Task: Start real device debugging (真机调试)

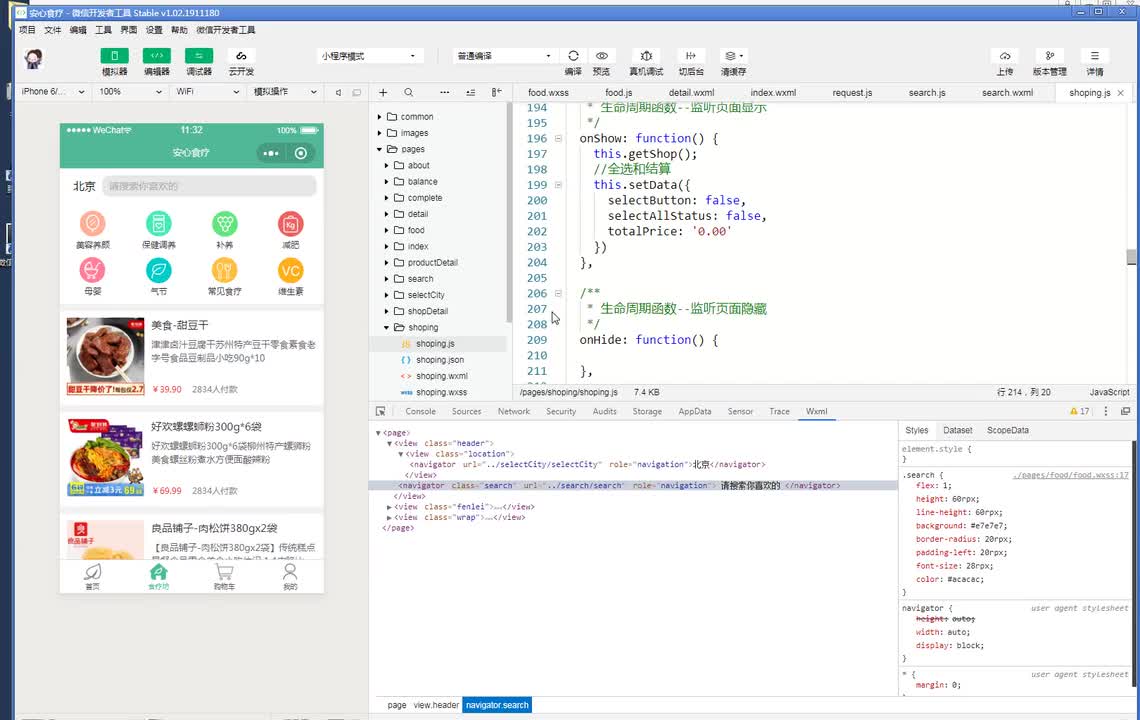Action: pos(646,56)
